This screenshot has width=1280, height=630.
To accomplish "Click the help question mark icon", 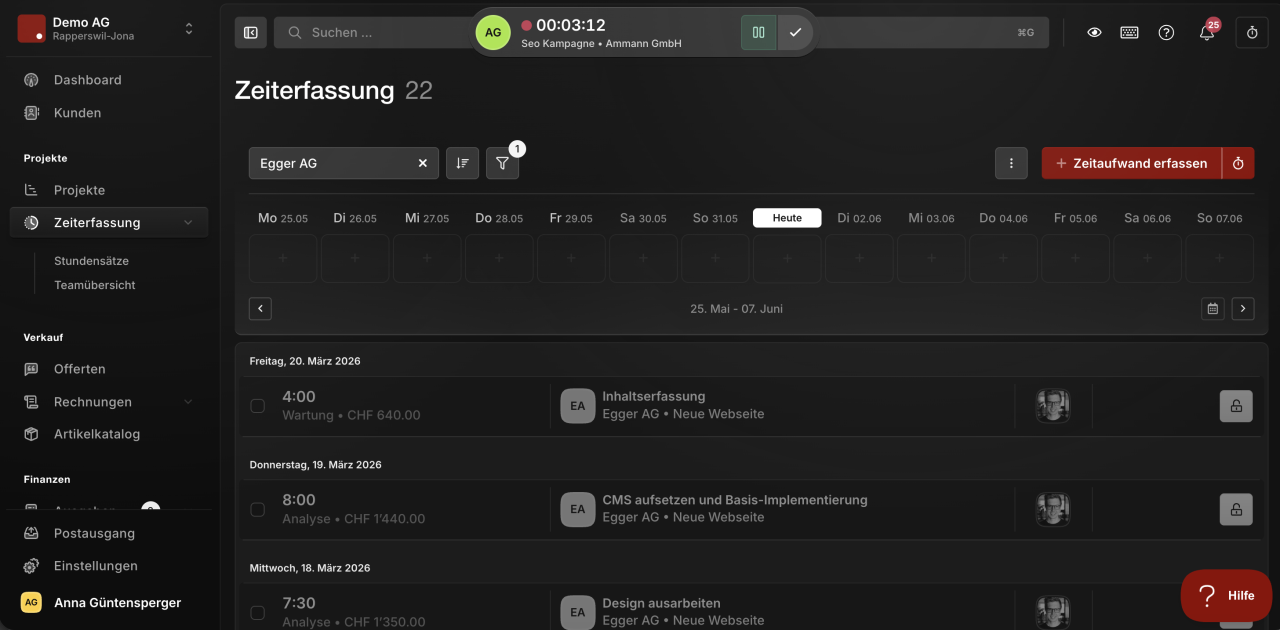I will 1166,32.
